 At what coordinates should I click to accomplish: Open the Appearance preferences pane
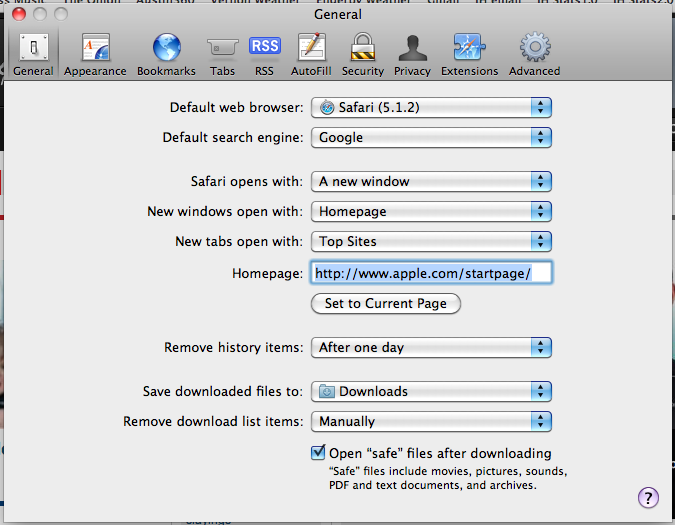[x=95, y=54]
